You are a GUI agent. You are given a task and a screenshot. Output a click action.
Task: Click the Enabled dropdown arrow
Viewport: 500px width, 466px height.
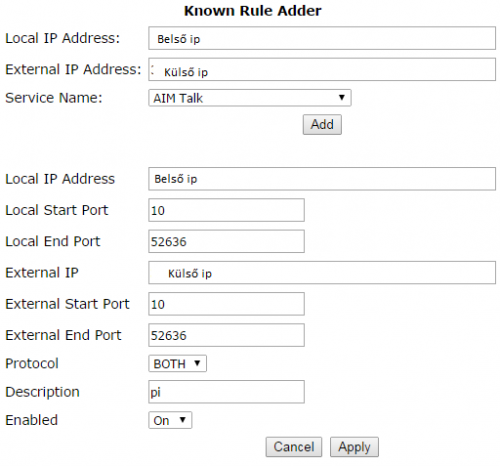click(x=183, y=420)
